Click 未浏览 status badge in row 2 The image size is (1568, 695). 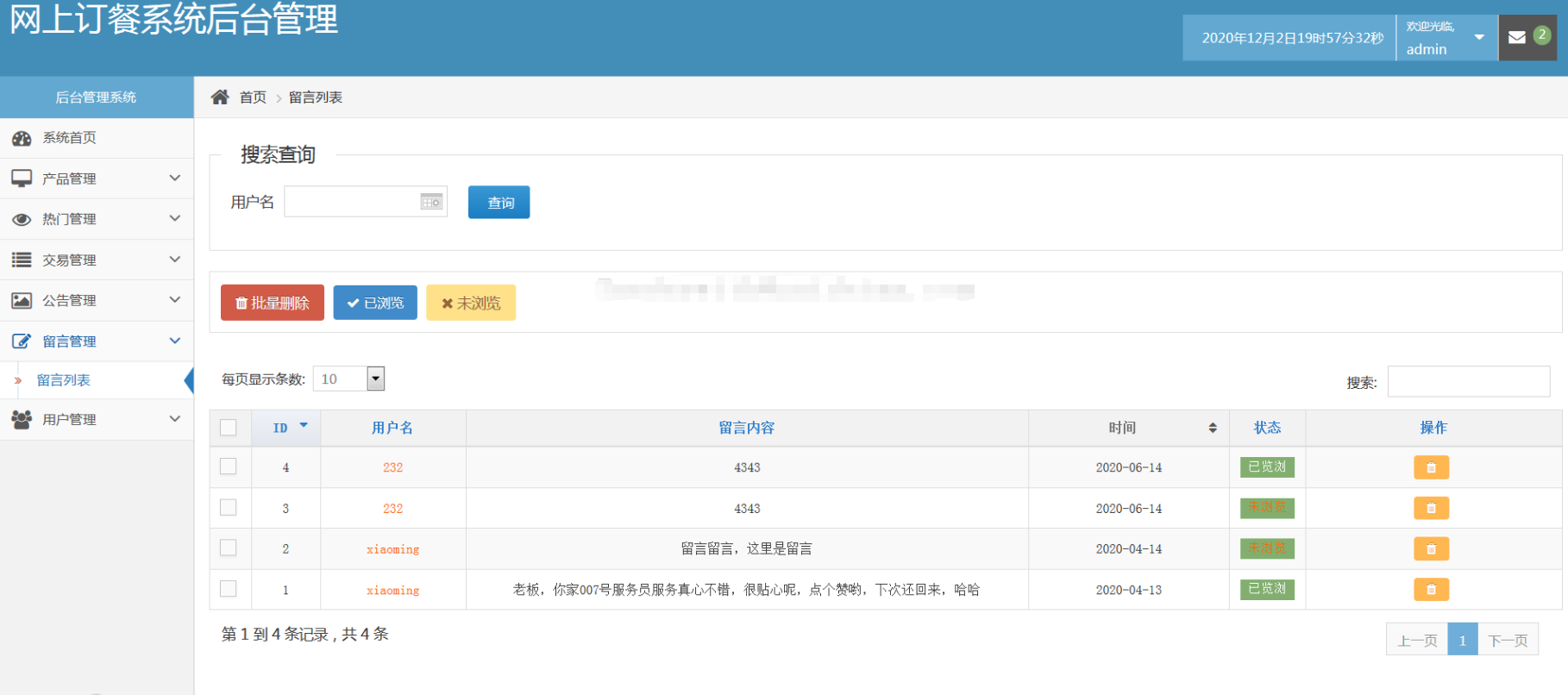[x=1267, y=548]
